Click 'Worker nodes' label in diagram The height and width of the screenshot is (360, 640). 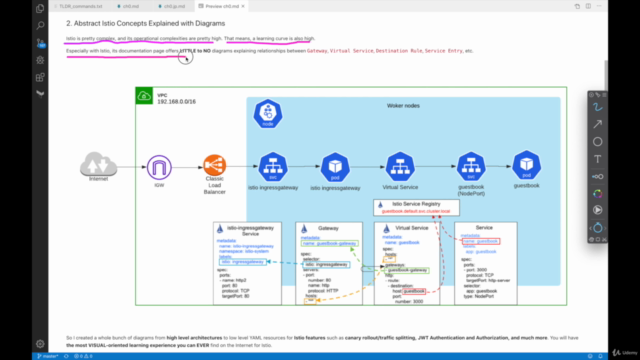403,106
